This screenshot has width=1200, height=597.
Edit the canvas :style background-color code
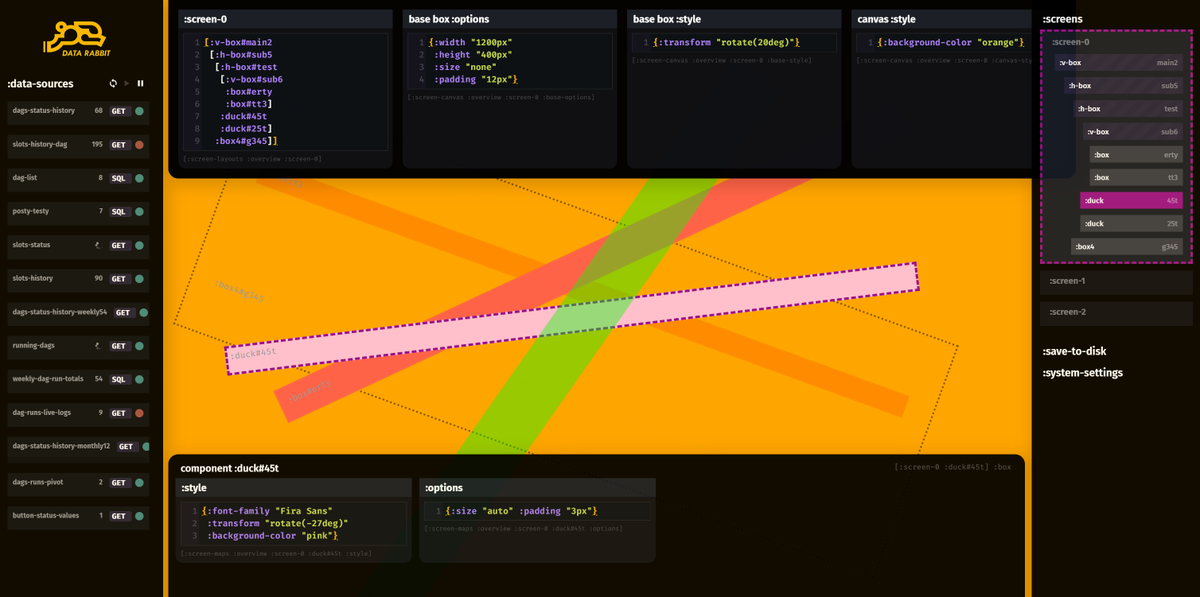point(945,42)
